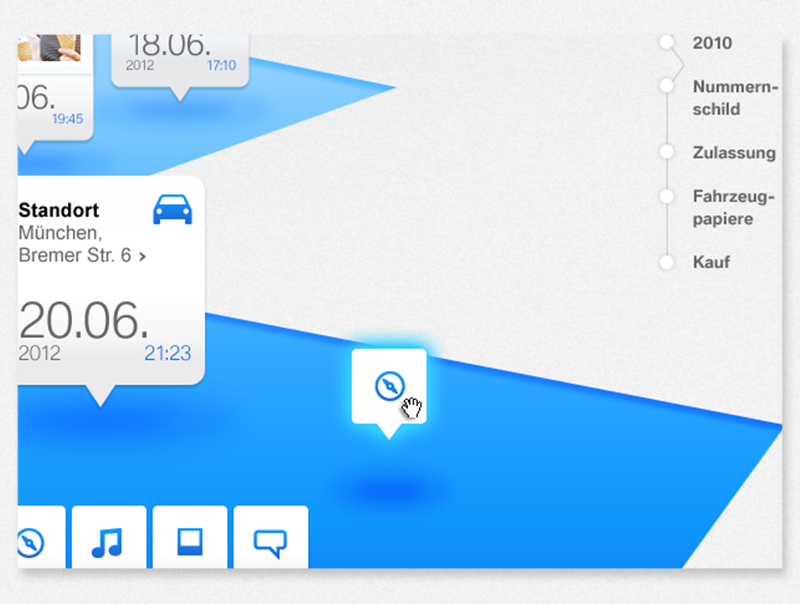Click the 17:10 timestamp

click(221, 66)
